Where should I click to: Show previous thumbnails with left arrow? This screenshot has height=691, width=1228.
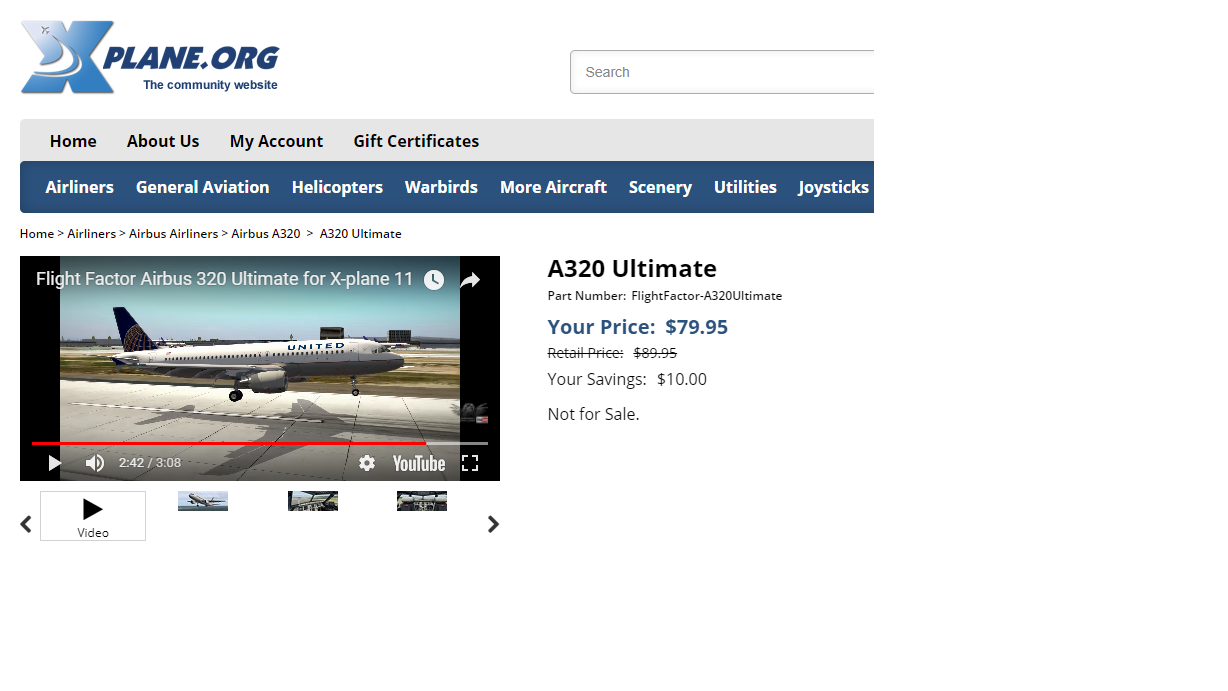[26, 524]
